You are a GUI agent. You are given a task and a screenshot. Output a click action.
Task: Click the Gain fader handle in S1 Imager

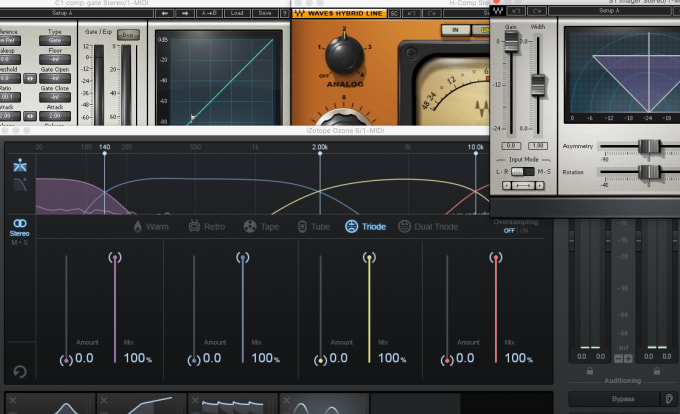click(x=511, y=42)
